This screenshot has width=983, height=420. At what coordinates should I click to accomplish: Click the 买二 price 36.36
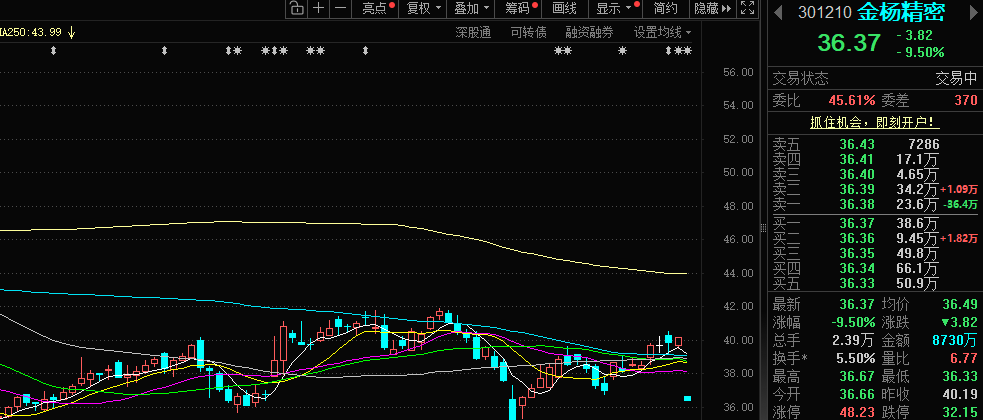pyautogui.click(x=856, y=238)
